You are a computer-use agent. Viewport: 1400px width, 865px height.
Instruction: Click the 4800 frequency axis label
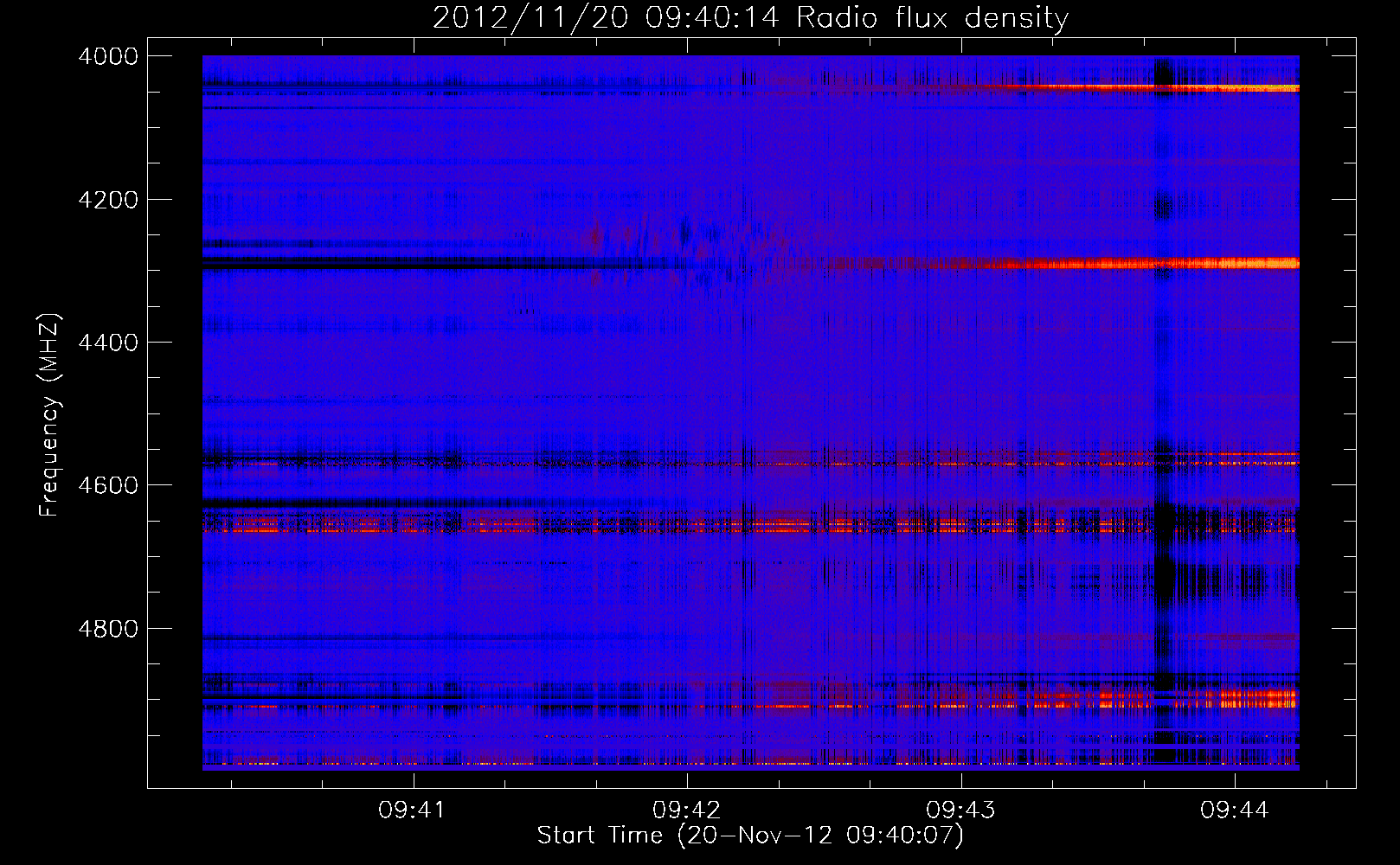108,628
